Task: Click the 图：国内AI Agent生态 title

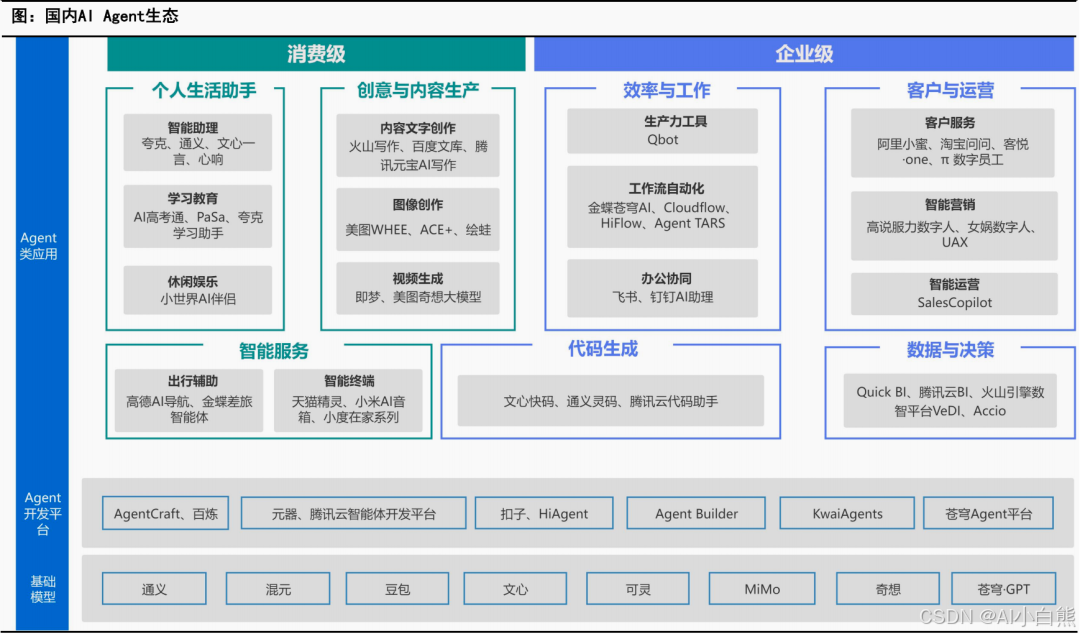Action: [94, 16]
